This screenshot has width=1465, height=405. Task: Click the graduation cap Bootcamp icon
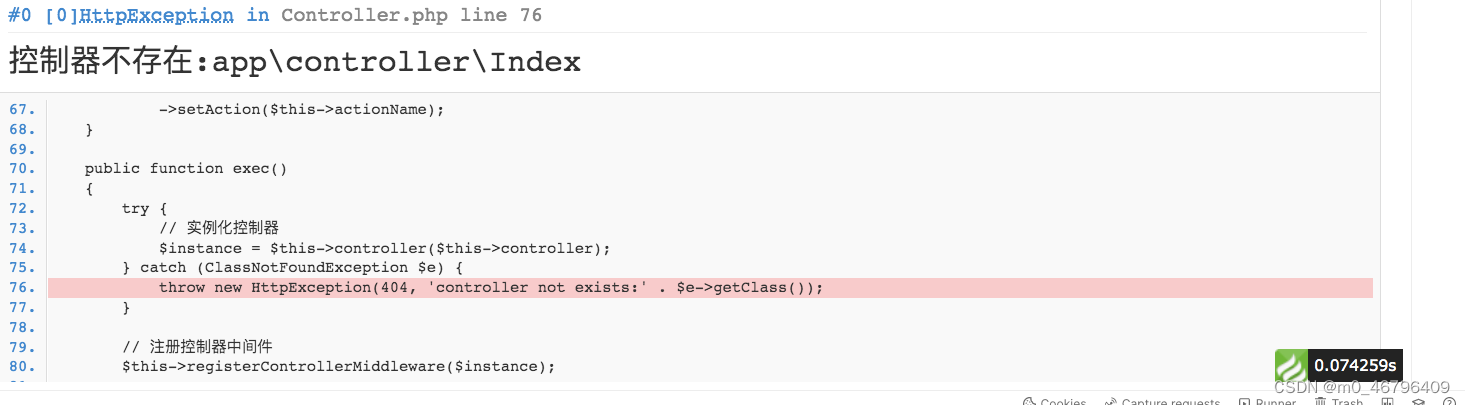point(1418,402)
